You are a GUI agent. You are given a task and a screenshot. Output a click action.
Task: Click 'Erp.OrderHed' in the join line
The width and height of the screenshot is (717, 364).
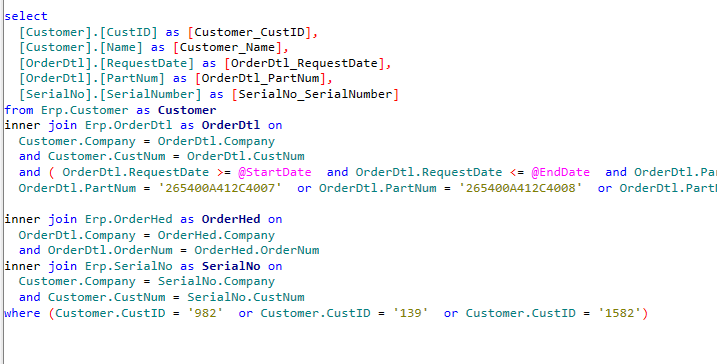click(128, 219)
